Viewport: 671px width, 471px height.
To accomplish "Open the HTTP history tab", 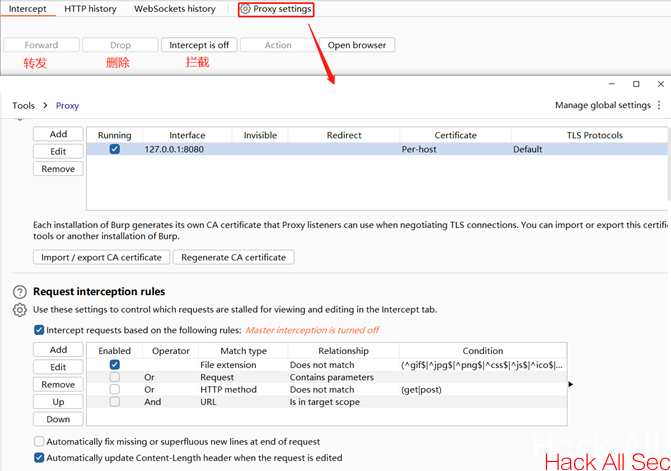I will pos(90,9).
